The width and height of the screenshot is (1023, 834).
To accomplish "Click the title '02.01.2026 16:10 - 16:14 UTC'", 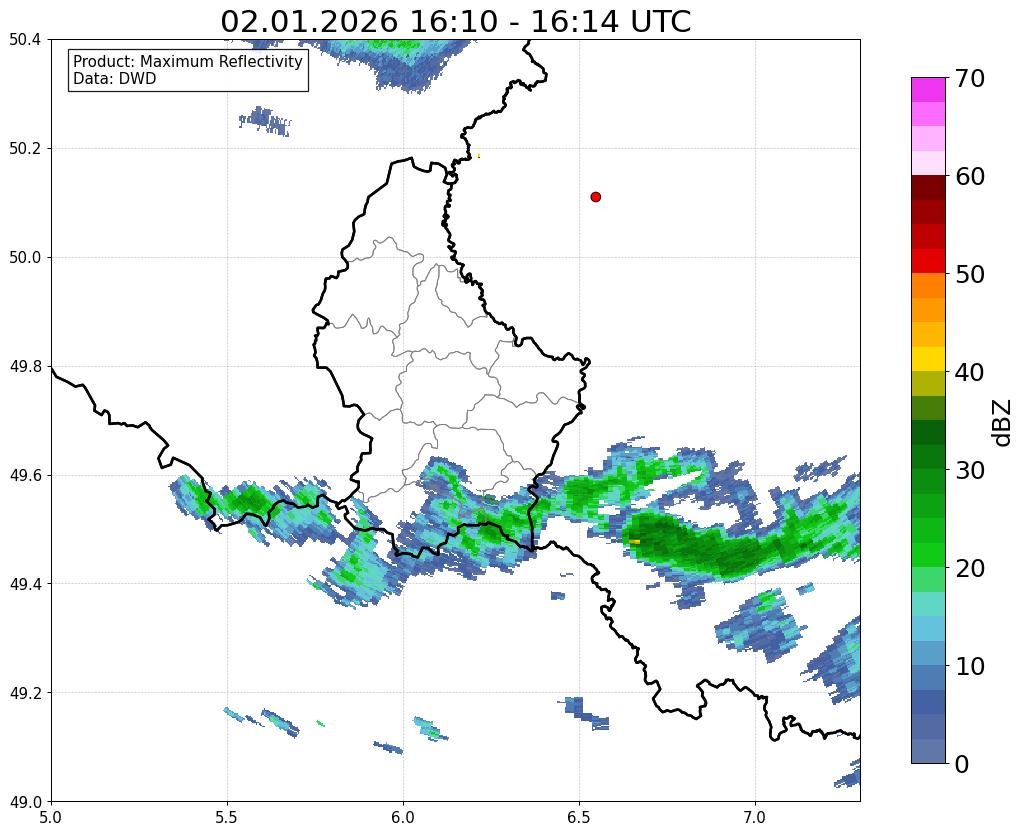I will (455, 22).
